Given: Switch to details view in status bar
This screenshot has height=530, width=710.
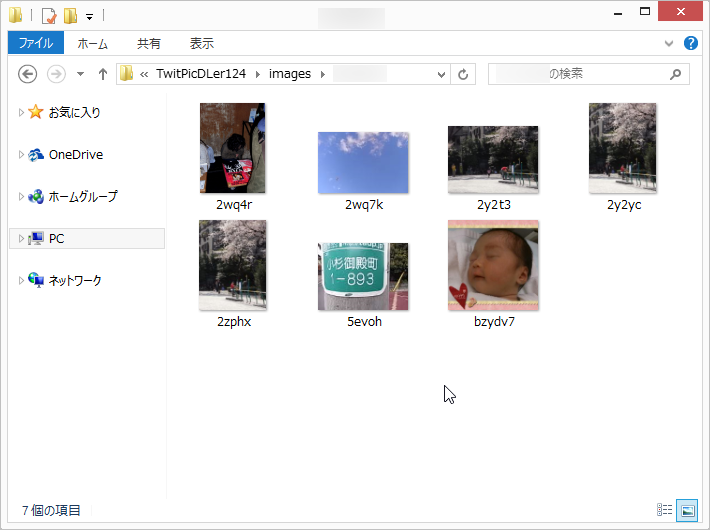Looking at the screenshot, I should pos(664,510).
